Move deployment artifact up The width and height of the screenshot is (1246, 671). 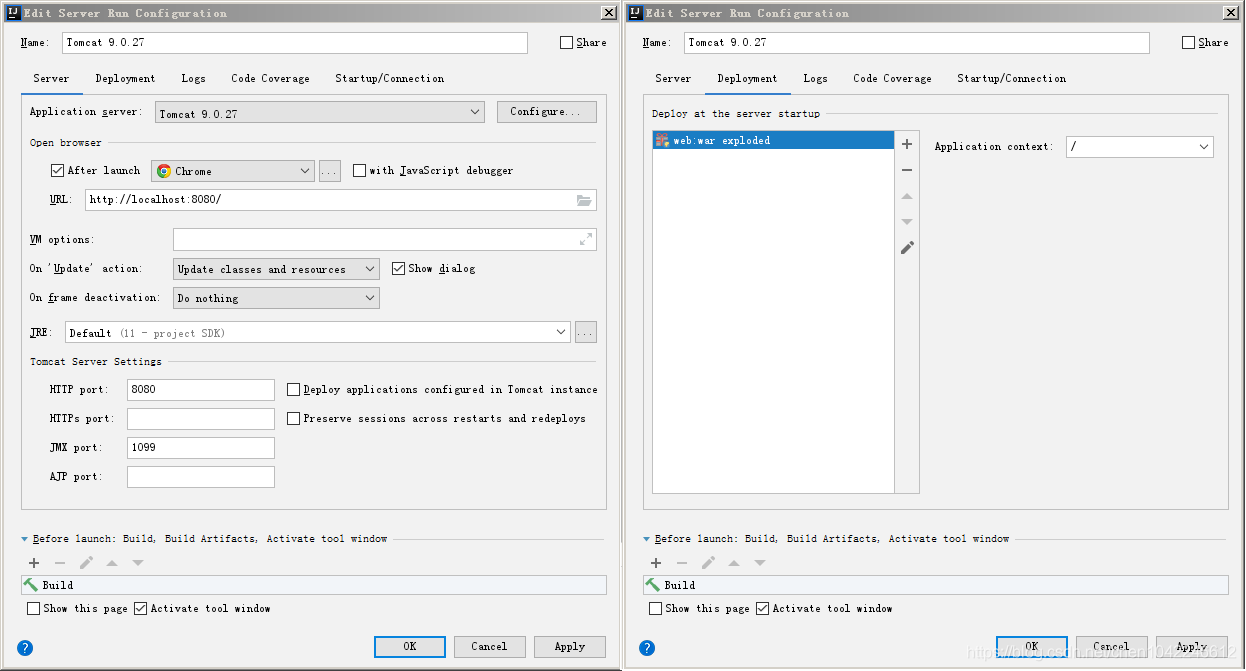pos(907,196)
